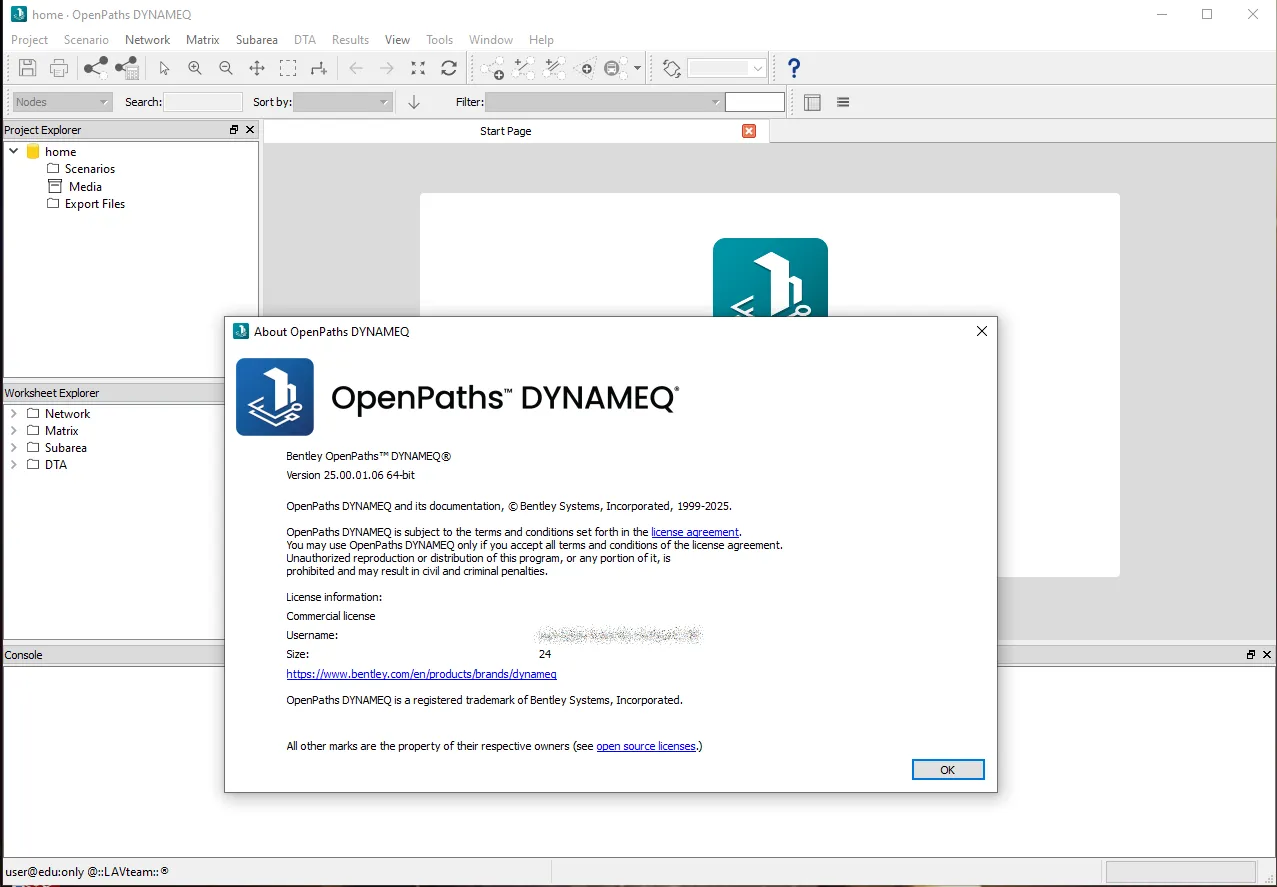Image resolution: width=1277 pixels, height=887 pixels.
Task: Collapse the home project node
Action: point(14,152)
